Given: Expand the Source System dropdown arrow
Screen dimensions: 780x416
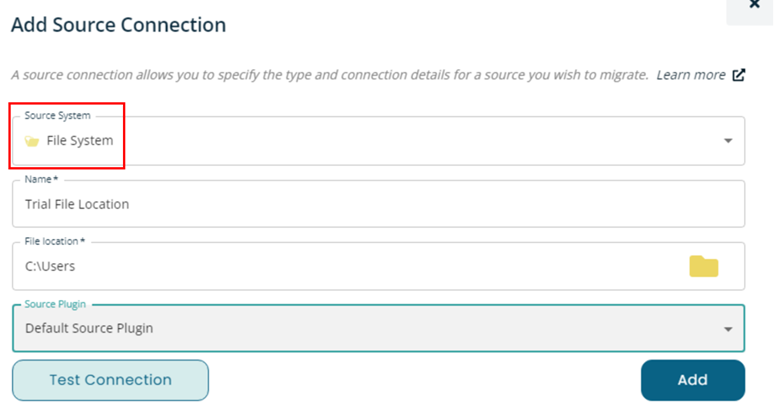Looking at the screenshot, I should [728, 141].
